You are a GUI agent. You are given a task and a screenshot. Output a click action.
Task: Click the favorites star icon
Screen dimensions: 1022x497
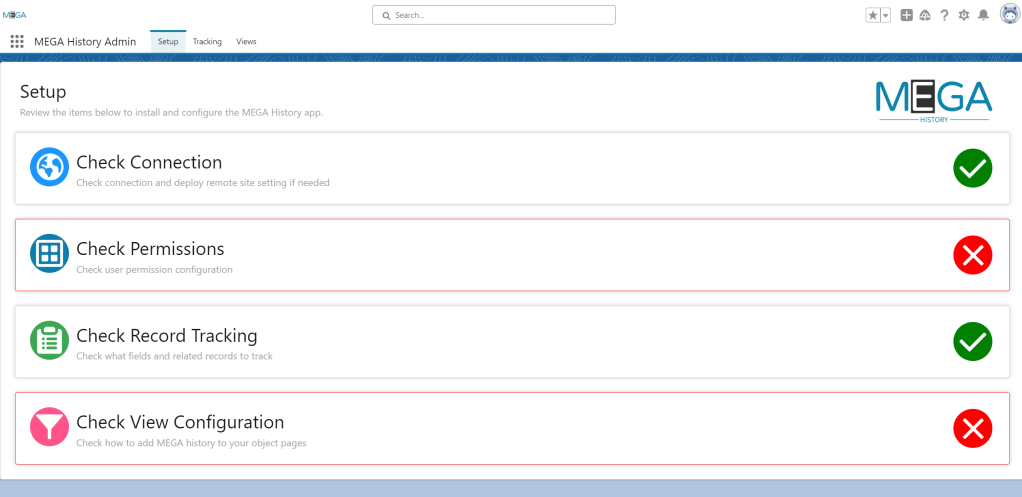(x=873, y=15)
